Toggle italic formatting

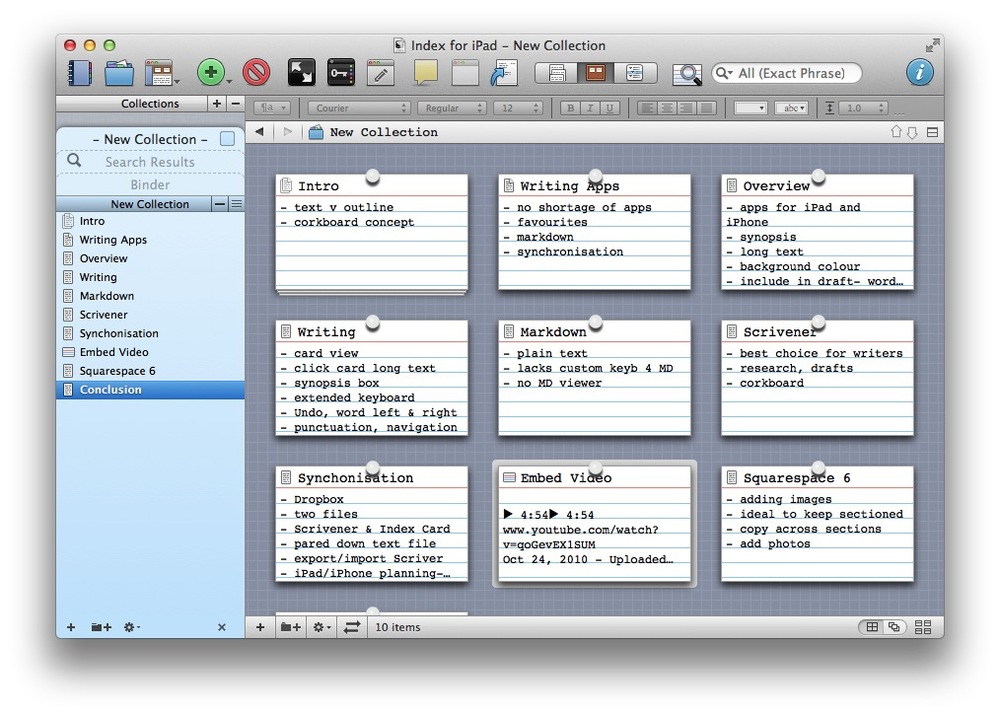pyautogui.click(x=590, y=108)
